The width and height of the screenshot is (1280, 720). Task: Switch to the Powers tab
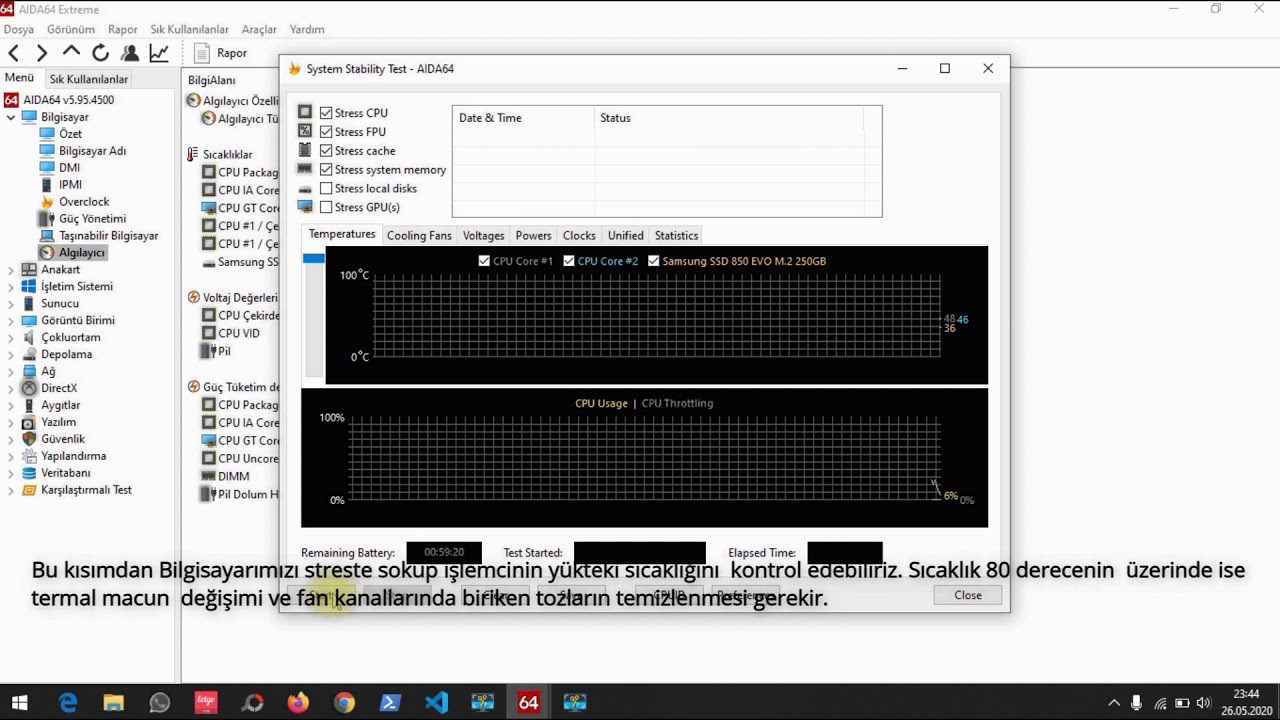(533, 236)
